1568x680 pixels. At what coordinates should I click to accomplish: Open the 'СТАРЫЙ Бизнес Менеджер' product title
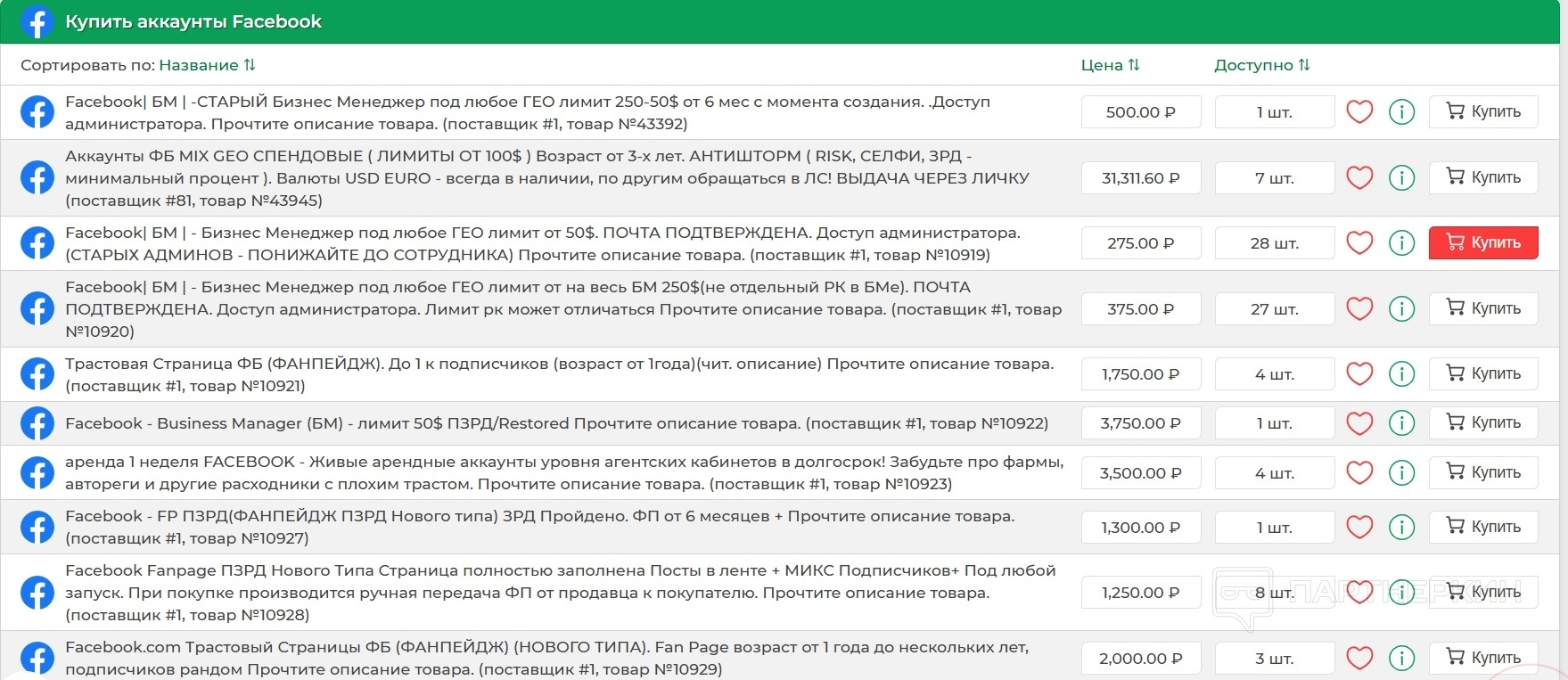(528, 112)
